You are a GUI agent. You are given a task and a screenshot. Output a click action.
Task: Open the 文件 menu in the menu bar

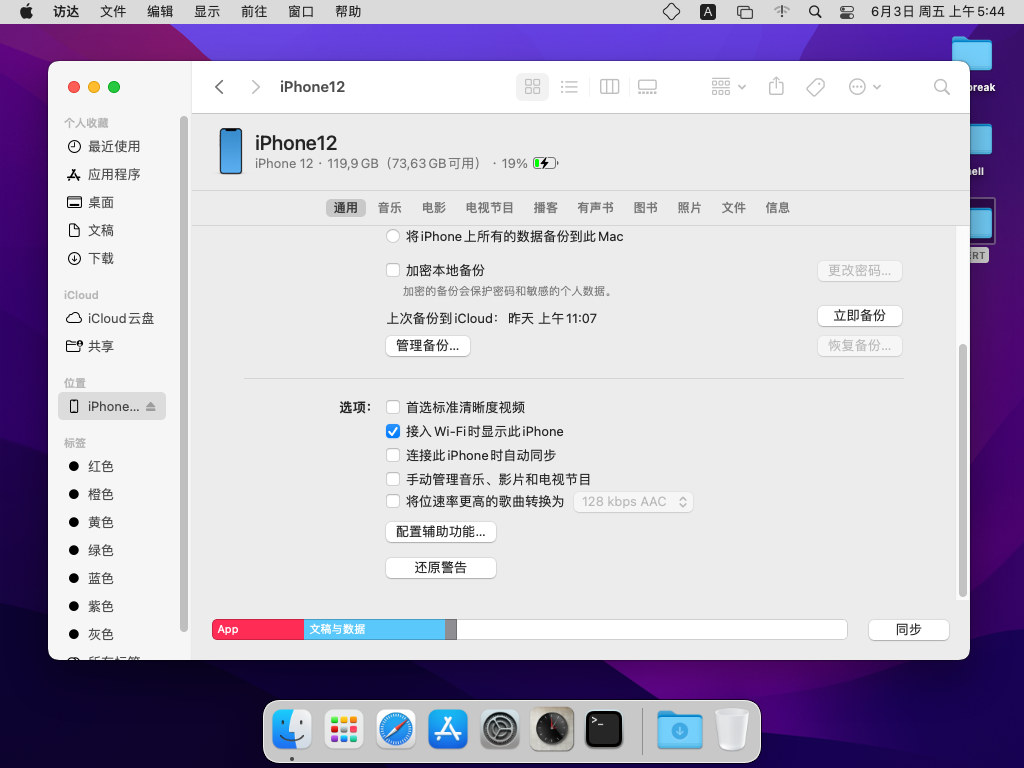[113, 12]
